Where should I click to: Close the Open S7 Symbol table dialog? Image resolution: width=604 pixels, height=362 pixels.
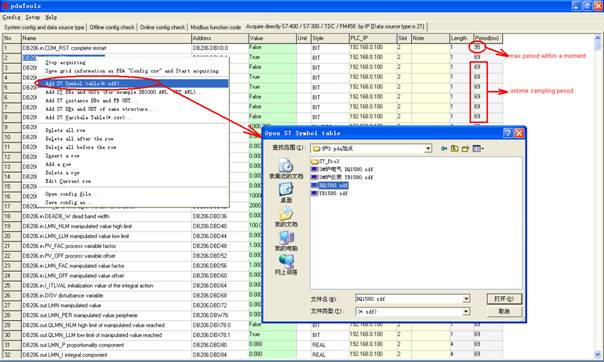(519, 133)
